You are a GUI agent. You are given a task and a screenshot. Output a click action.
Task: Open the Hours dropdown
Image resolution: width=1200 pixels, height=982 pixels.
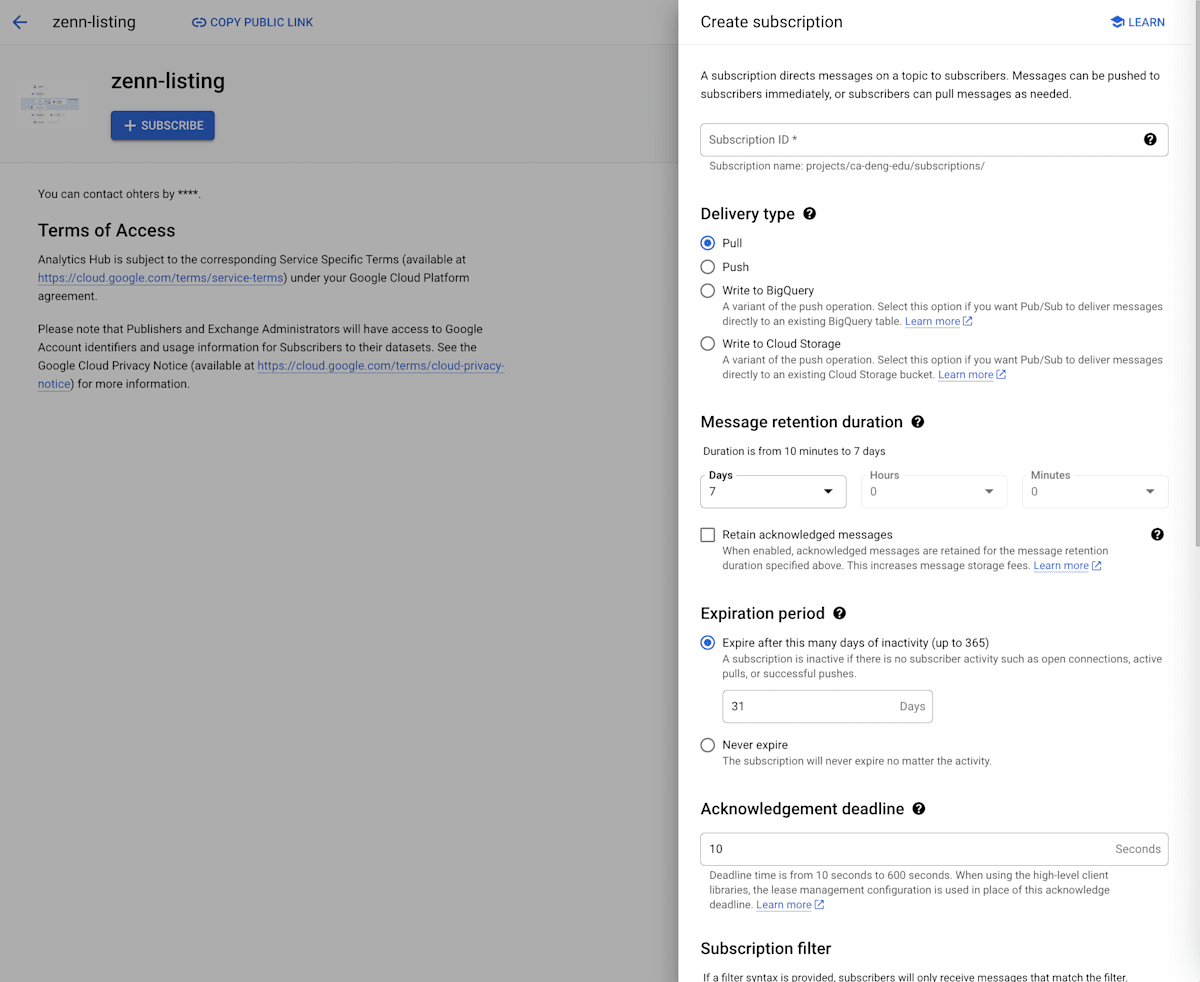(x=934, y=491)
